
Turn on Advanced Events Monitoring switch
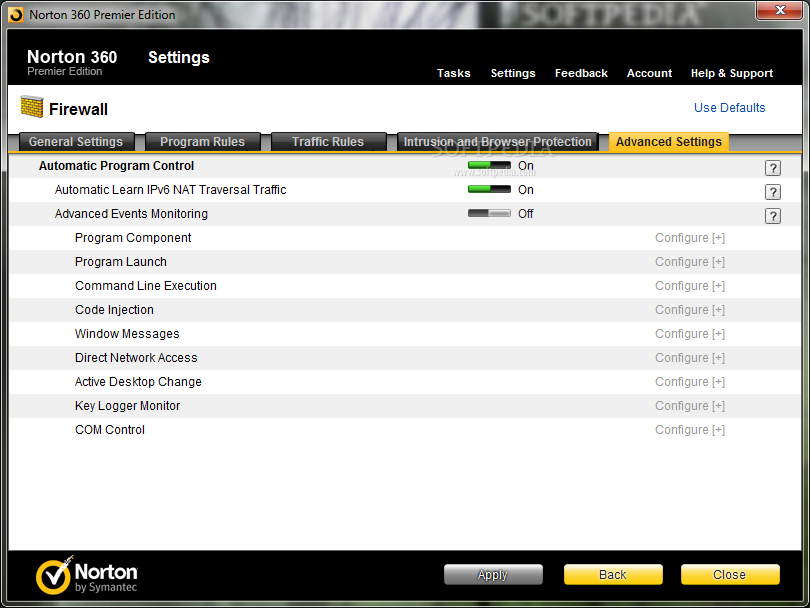point(489,213)
